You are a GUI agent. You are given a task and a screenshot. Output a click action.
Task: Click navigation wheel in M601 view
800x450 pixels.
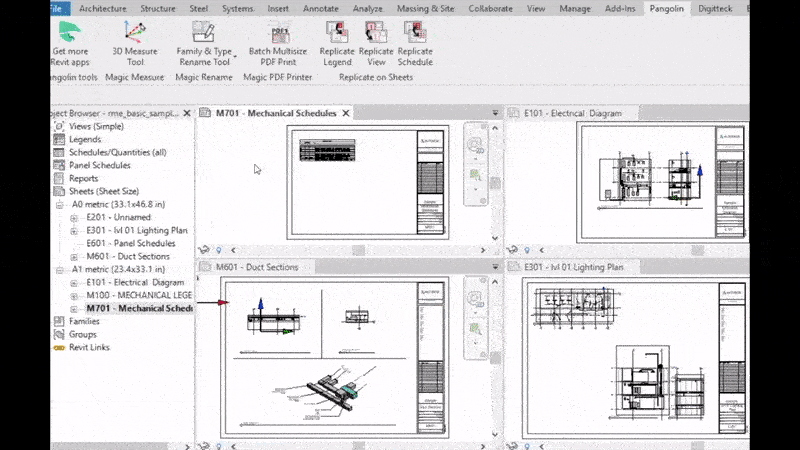coord(476,299)
